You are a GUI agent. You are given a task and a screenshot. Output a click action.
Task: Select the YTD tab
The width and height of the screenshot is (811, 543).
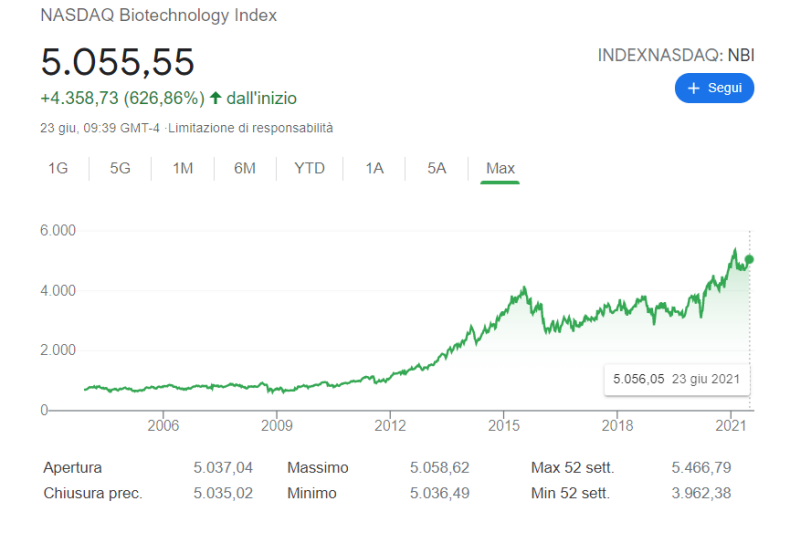309,169
